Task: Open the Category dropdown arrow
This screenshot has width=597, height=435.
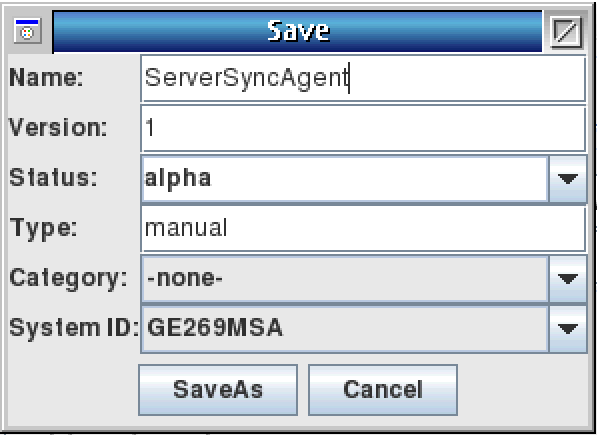Action: [568, 279]
